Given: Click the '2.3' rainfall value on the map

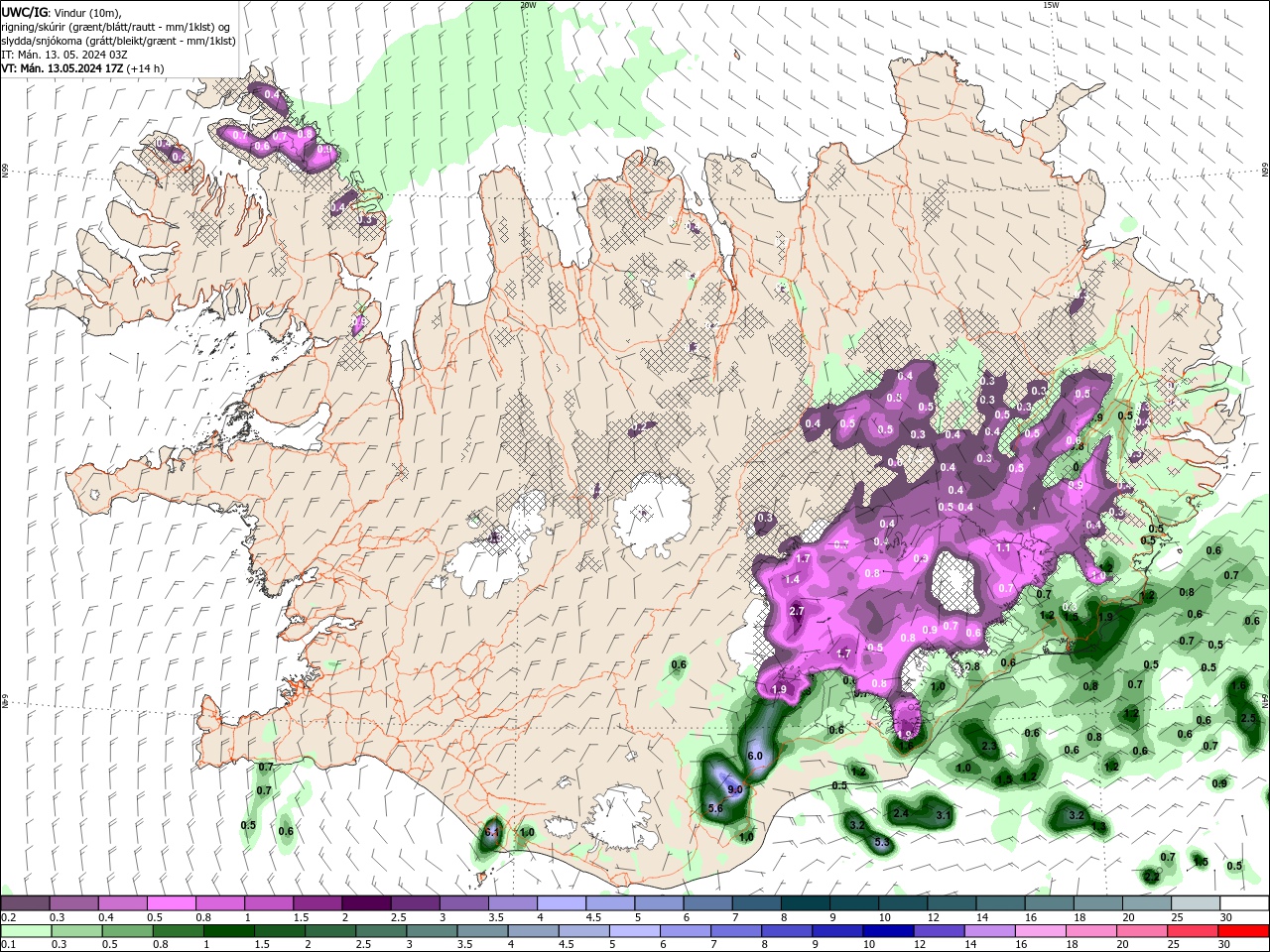Looking at the screenshot, I should [x=988, y=746].
